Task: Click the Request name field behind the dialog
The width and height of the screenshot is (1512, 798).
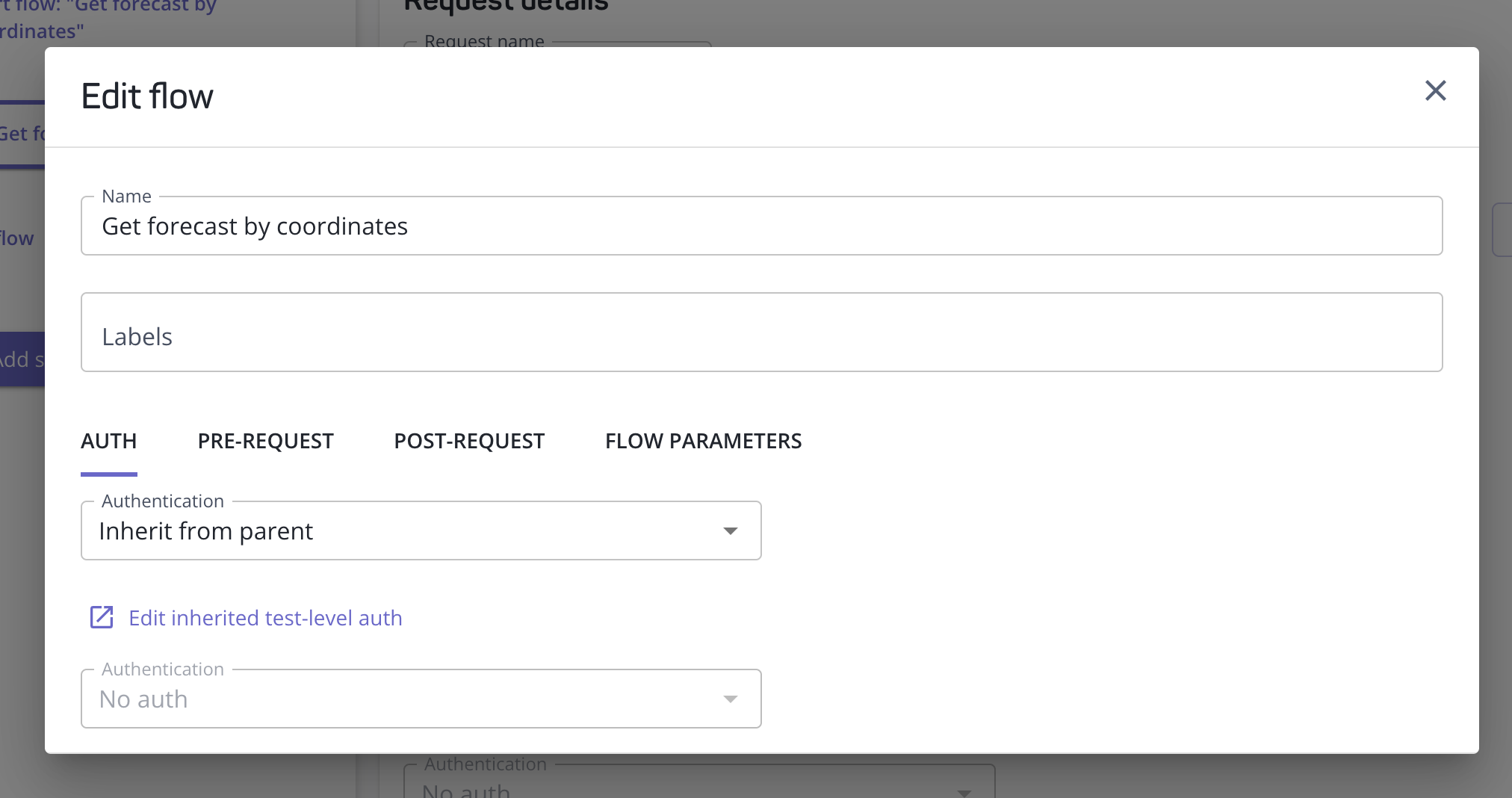Action: point(557,40)
